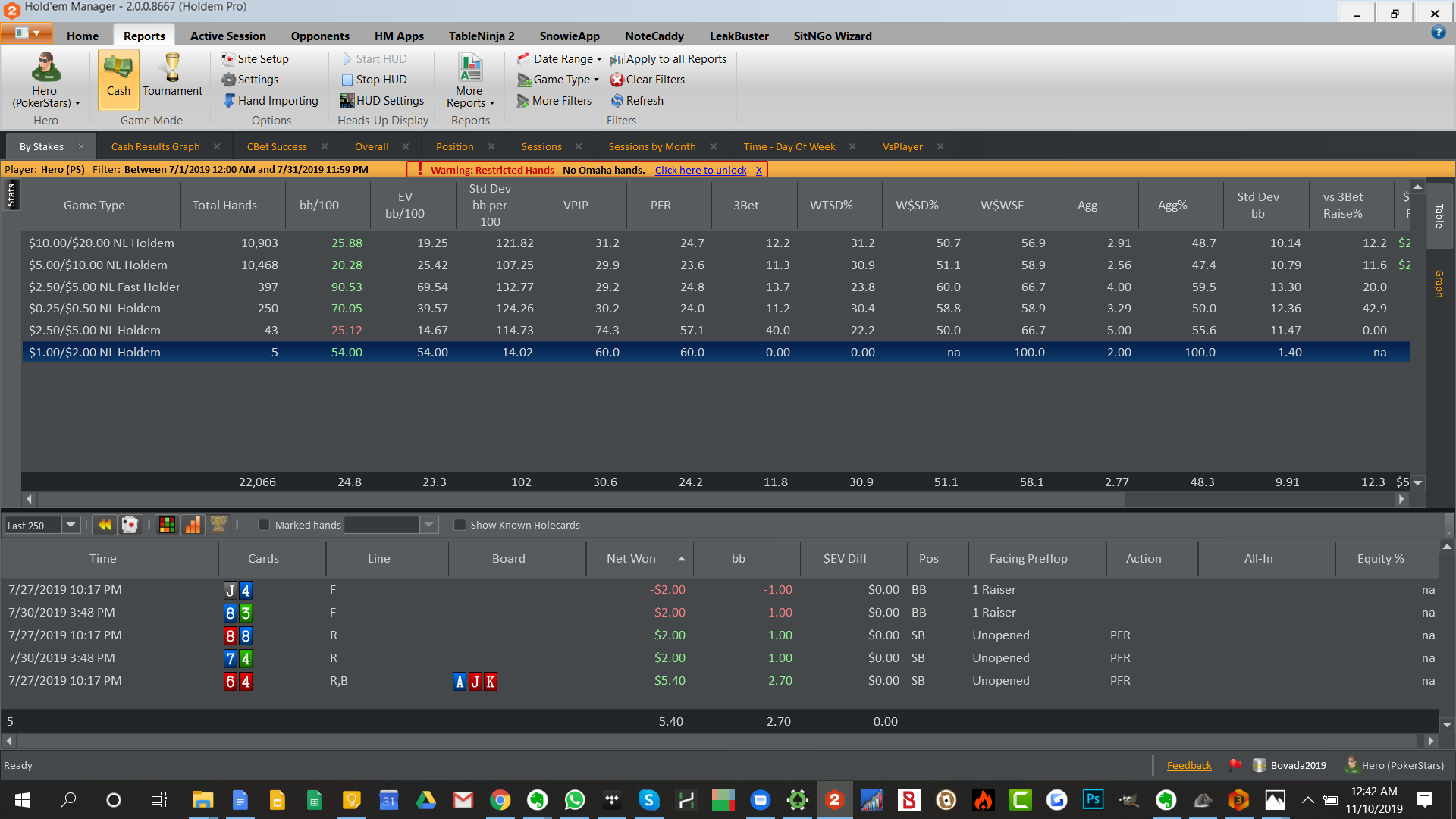Click the yellow rewind arrows icon

(105, 525)
